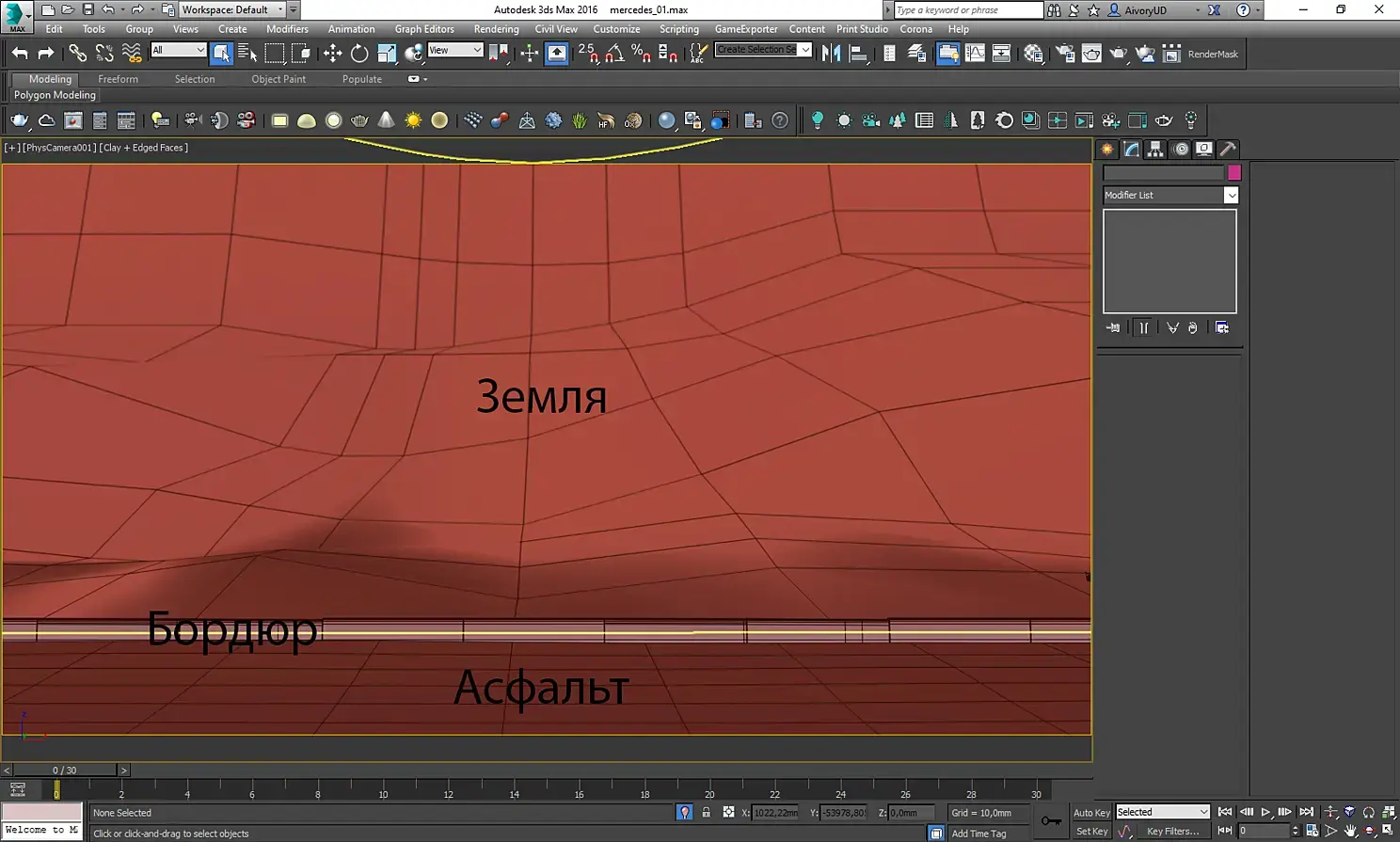This screenshot has height=842, width=1400.
Task: Click the X coordinate field
Action: coord(775,813)
